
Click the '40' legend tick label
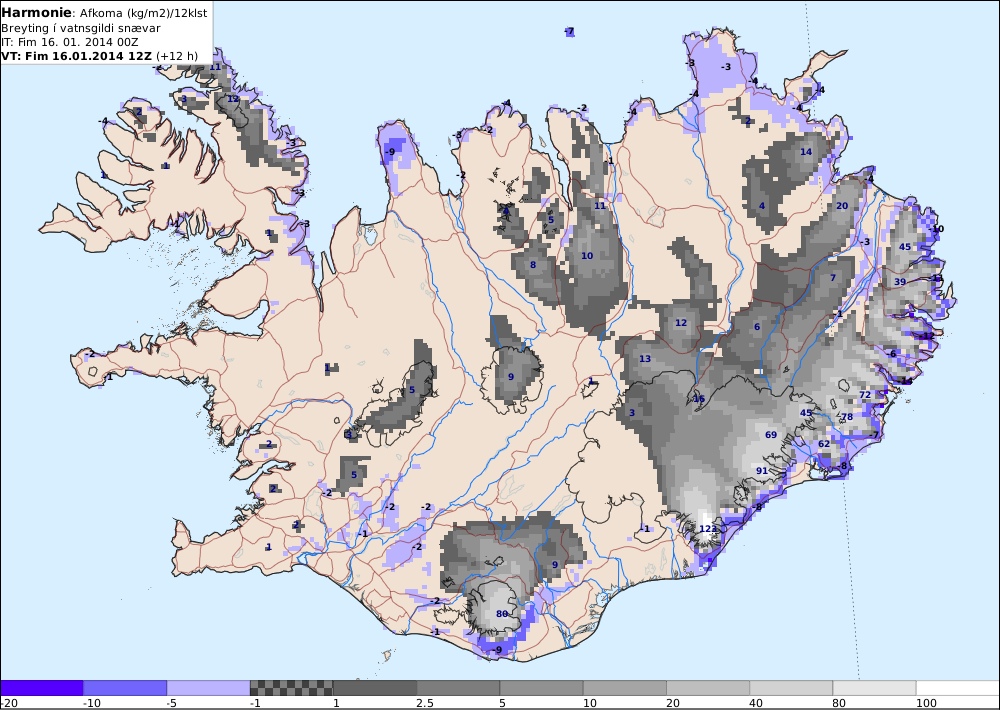pyautogui.click(x=757, y=703)
